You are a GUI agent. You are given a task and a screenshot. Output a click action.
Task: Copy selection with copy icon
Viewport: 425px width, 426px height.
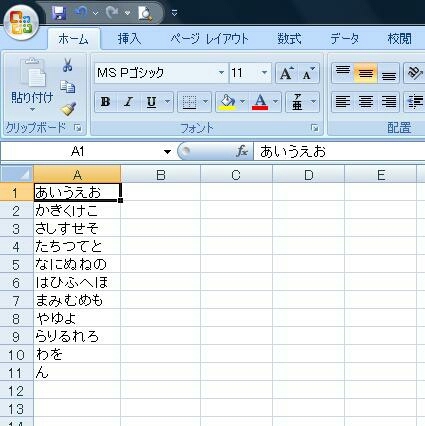click(x=68, y=87)
